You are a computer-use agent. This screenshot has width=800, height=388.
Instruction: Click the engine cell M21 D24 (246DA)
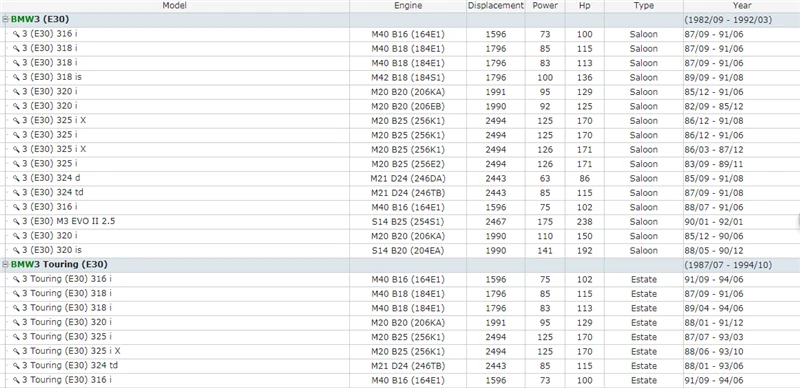408,179
